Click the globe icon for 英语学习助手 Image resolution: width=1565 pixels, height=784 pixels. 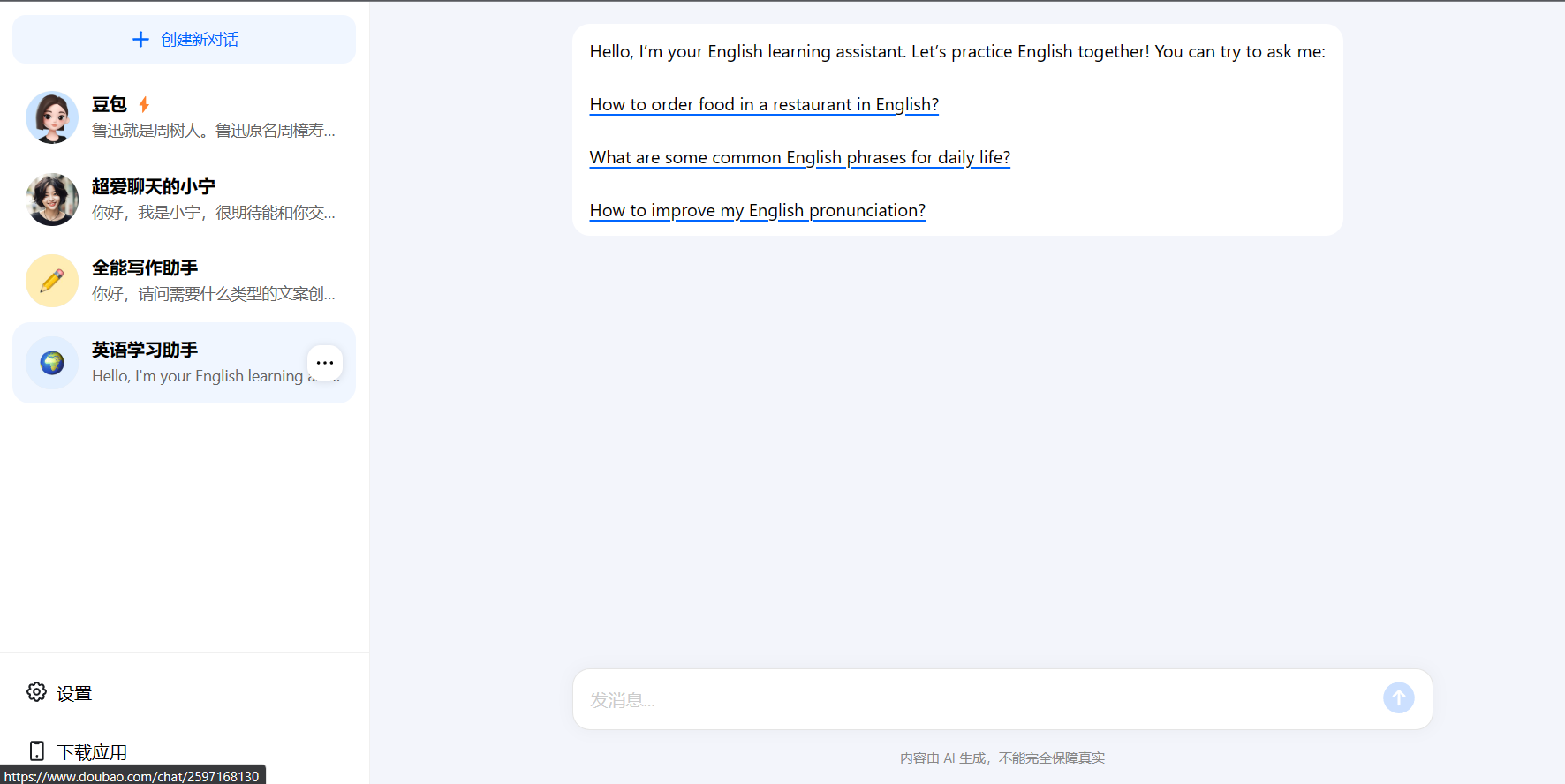click(x=52, y=363)
